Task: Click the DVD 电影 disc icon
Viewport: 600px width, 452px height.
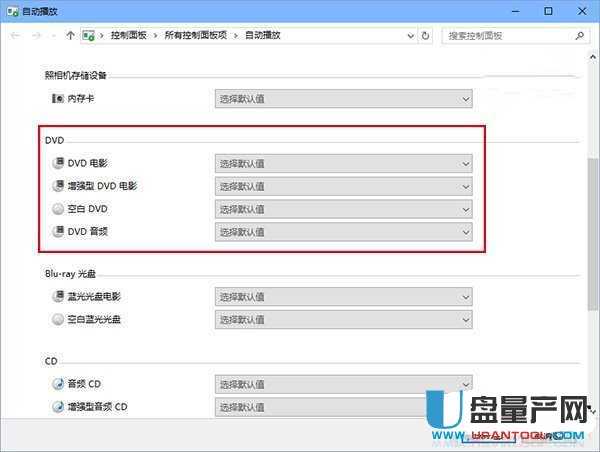Action: click(x=57, y=163)
